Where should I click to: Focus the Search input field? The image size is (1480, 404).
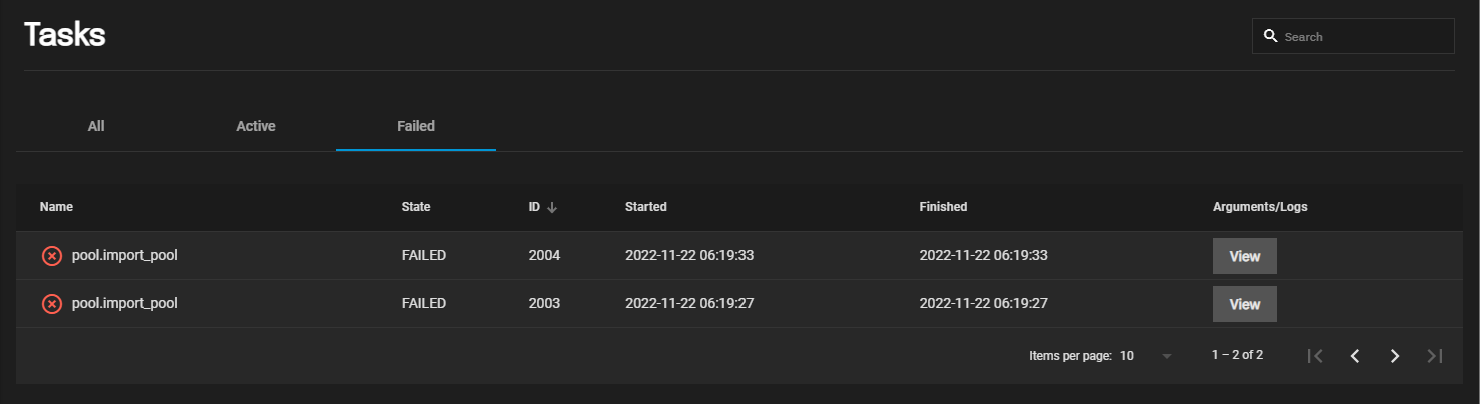coord(1353,36)
